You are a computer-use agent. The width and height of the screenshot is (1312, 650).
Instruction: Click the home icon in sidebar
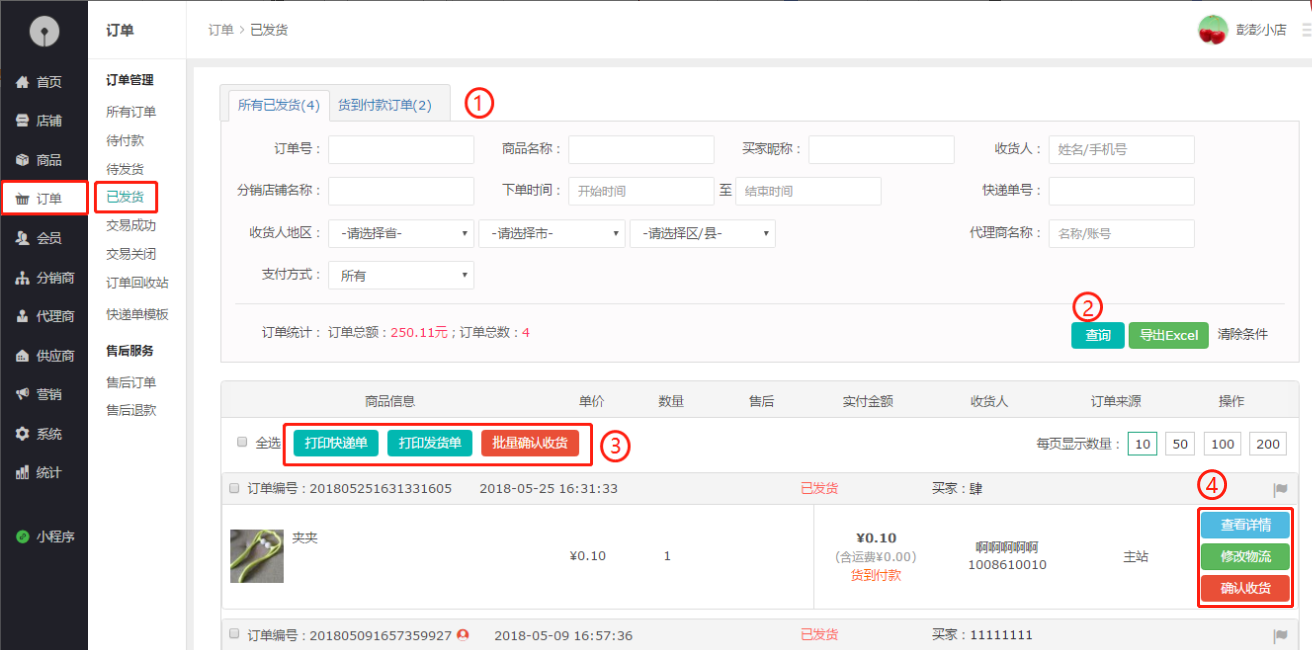click(x=22, y=82)
